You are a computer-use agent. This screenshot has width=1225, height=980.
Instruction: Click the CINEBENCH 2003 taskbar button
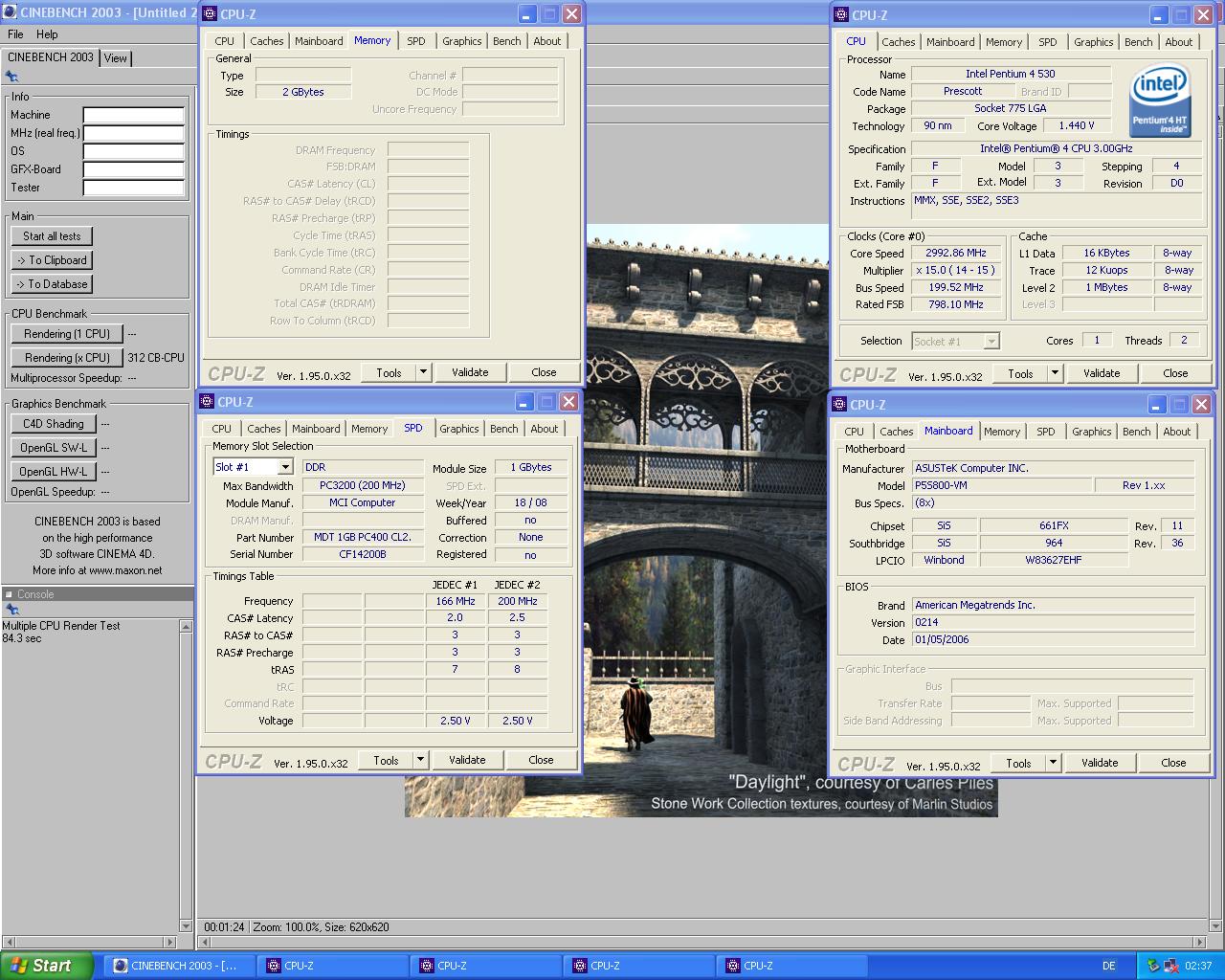(x=180, y=966)
